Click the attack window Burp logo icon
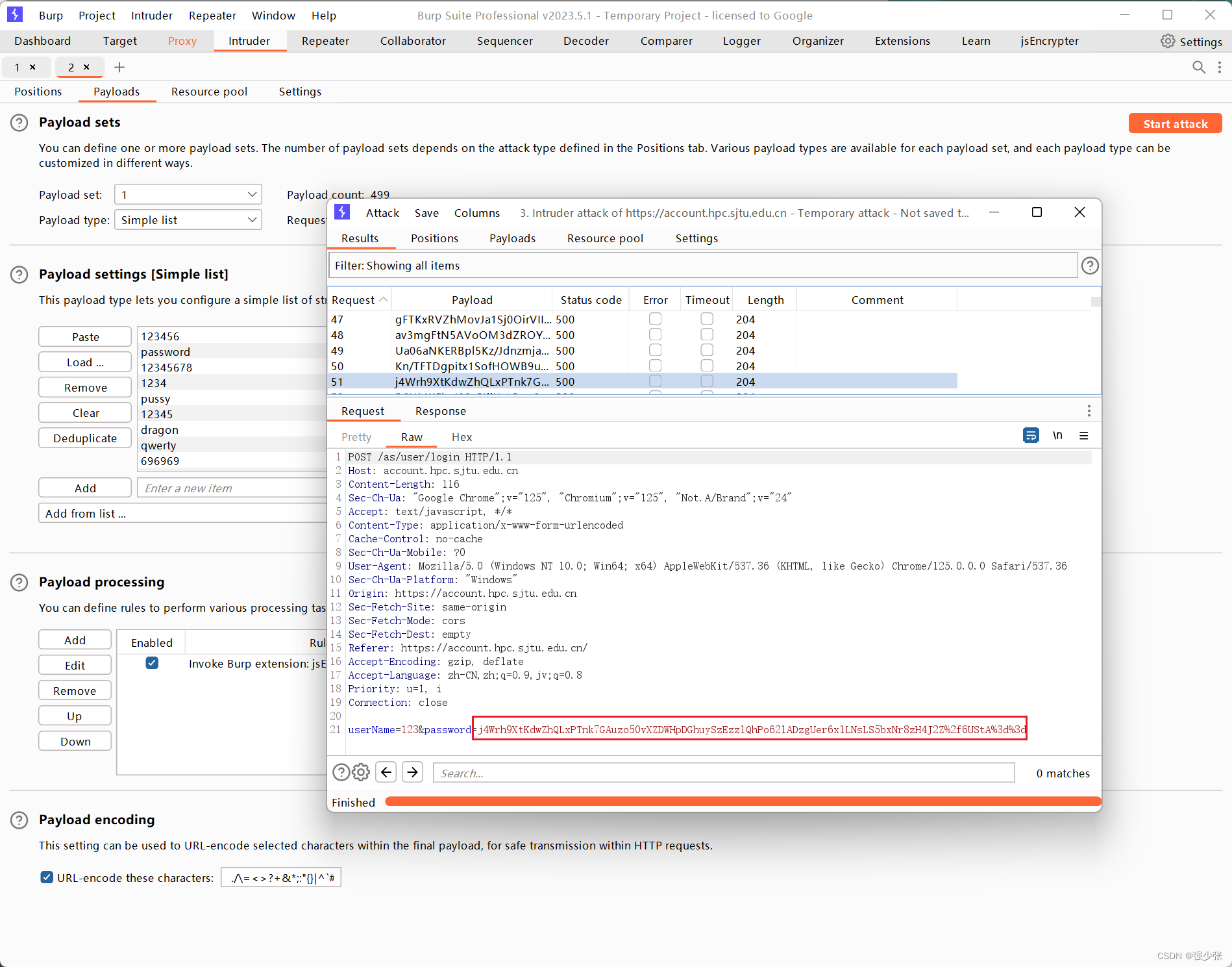The image size is (1232, 967). pyautogui.click(x=342, y=212)
